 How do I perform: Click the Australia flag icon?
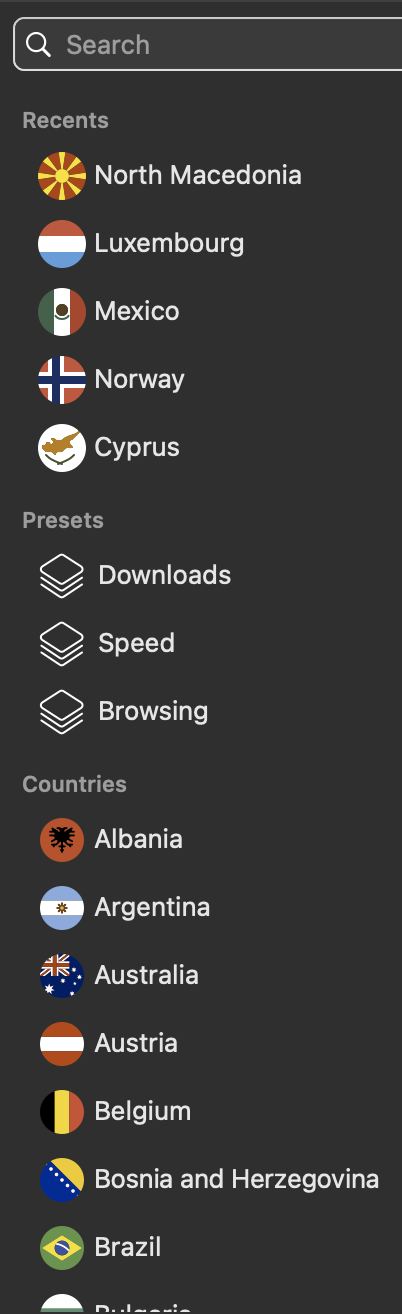click(x=61, y=976)
